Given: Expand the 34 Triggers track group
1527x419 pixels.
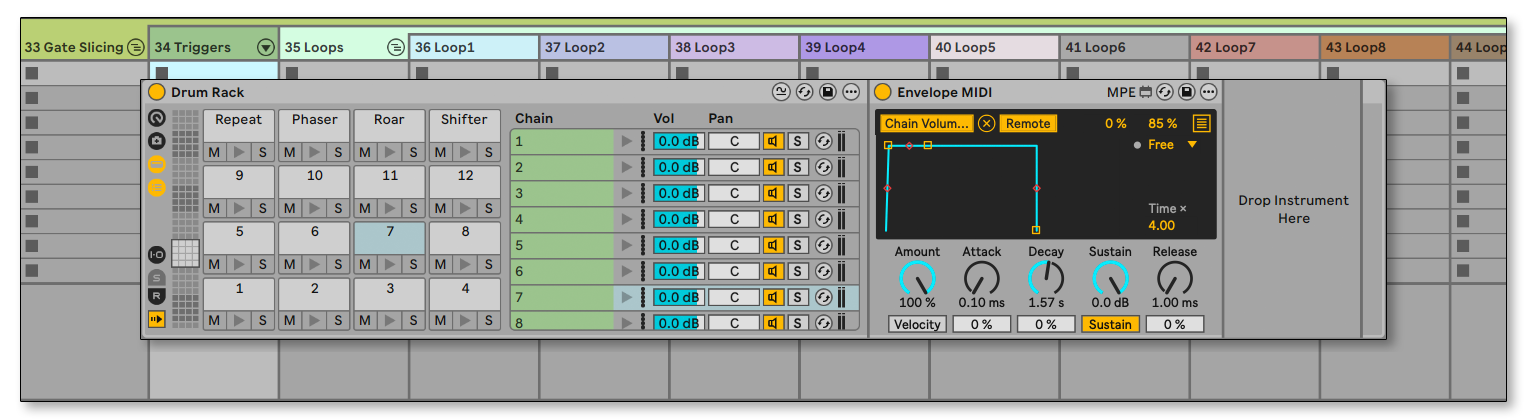Looking at the screenshot, I should tap(265, 47).
